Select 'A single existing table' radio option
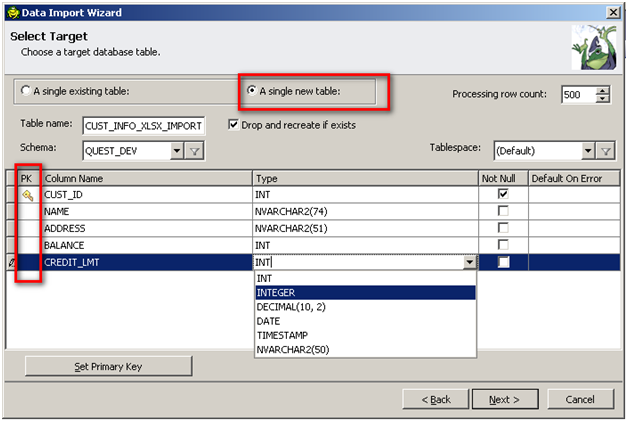 coord(27,91)
